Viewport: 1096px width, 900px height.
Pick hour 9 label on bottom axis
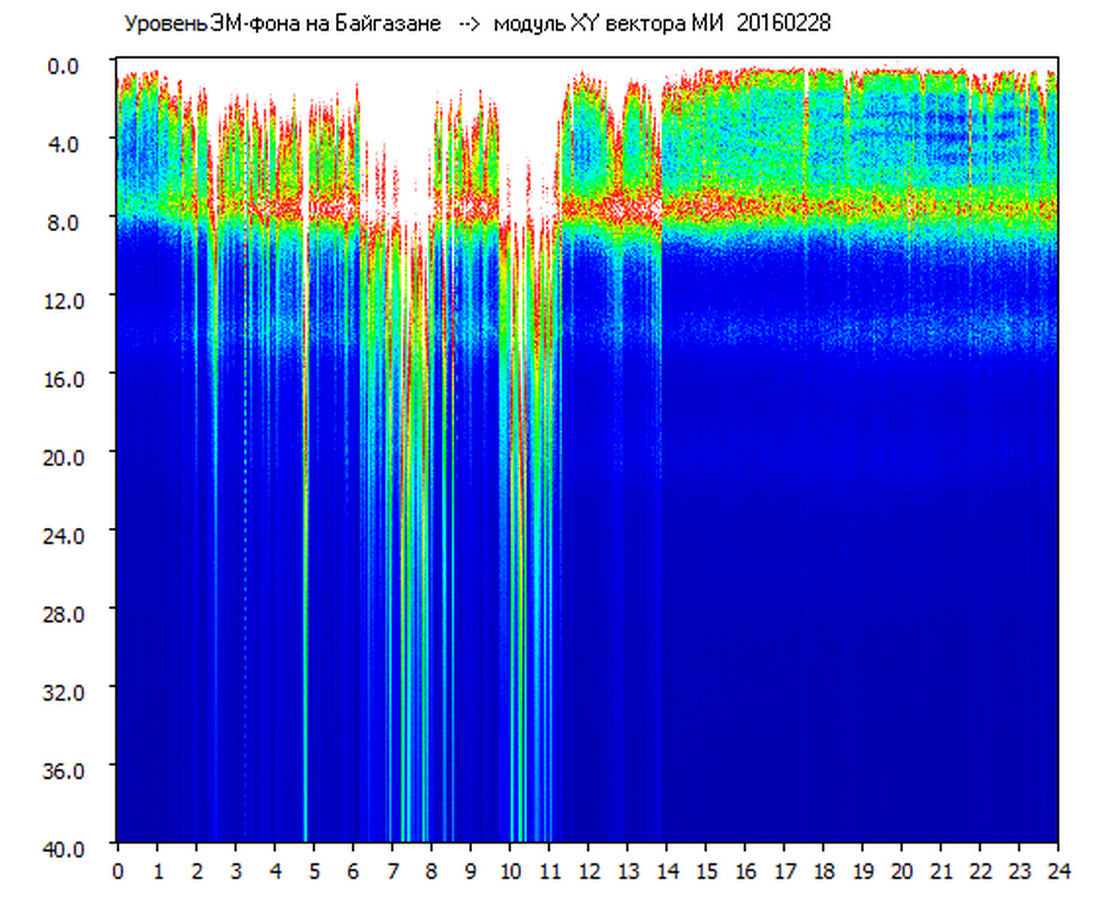470,870
